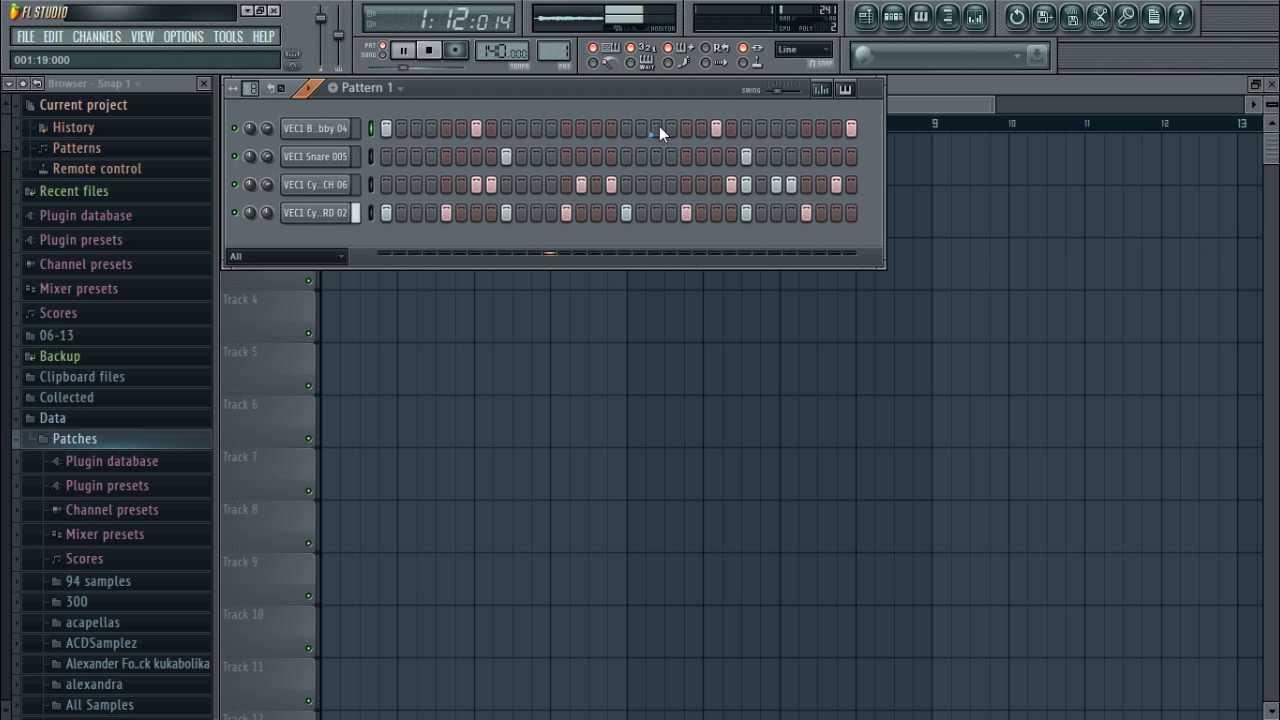Click the undo history toolbar icon
The width and height of the screenshot is (1280, 720).
[x=1017, y=16]
